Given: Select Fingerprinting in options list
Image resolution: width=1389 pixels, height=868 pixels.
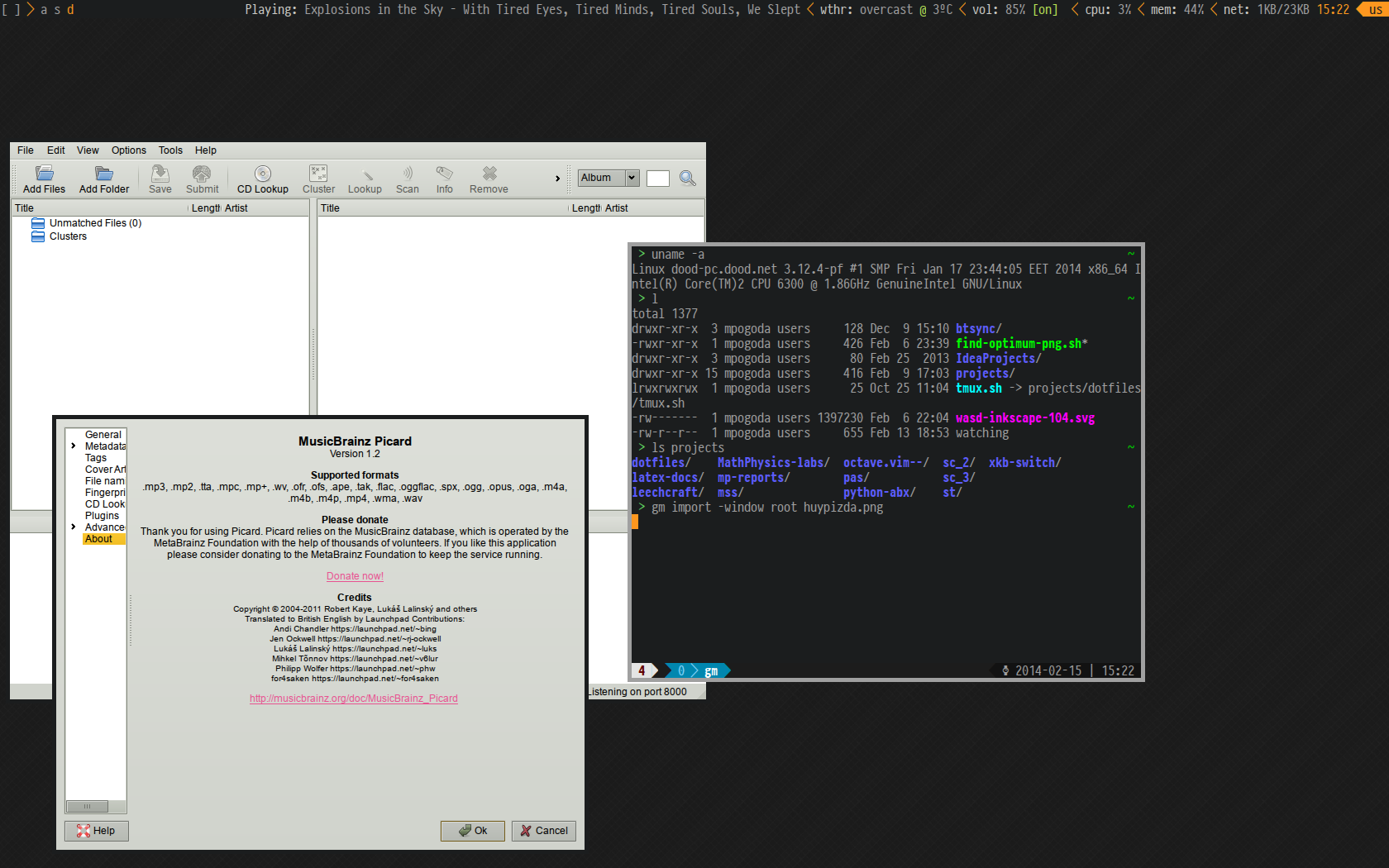Looking at the screenshot, I should (105, 493).
